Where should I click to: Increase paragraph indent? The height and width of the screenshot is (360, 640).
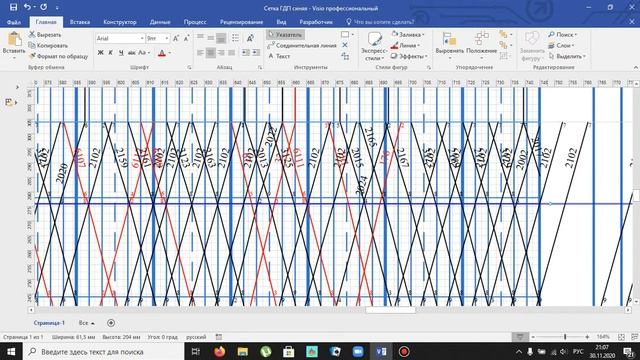256,52
